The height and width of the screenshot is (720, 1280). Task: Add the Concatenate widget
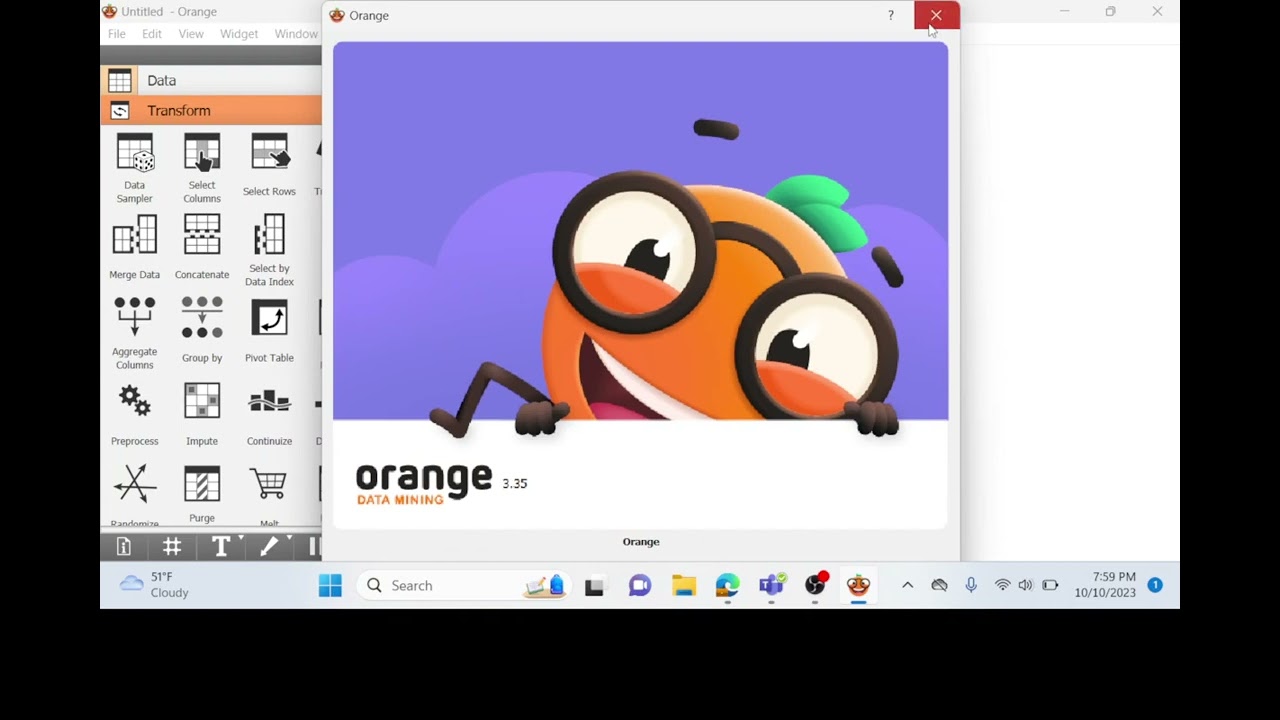click(x=202, y=247)
